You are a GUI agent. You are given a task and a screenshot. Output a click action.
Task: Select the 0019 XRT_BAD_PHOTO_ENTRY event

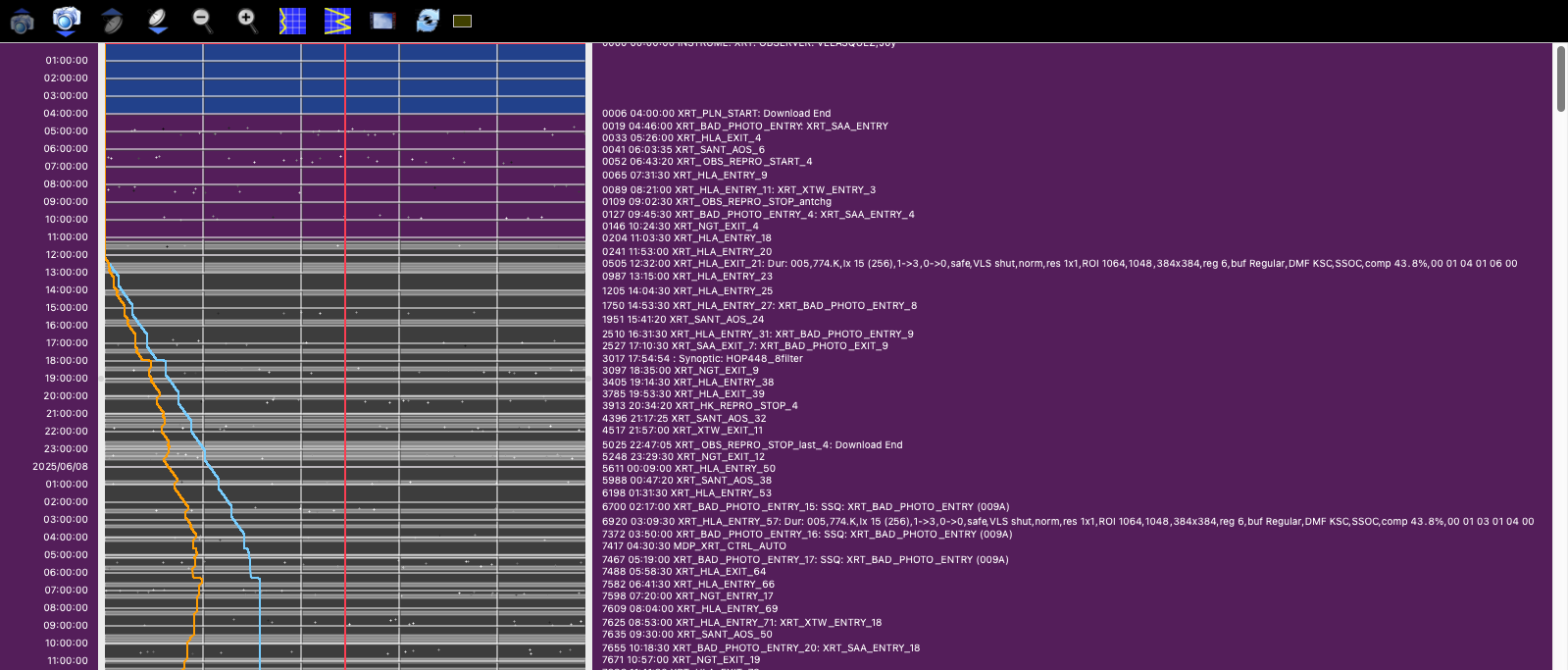coord(744,127)
